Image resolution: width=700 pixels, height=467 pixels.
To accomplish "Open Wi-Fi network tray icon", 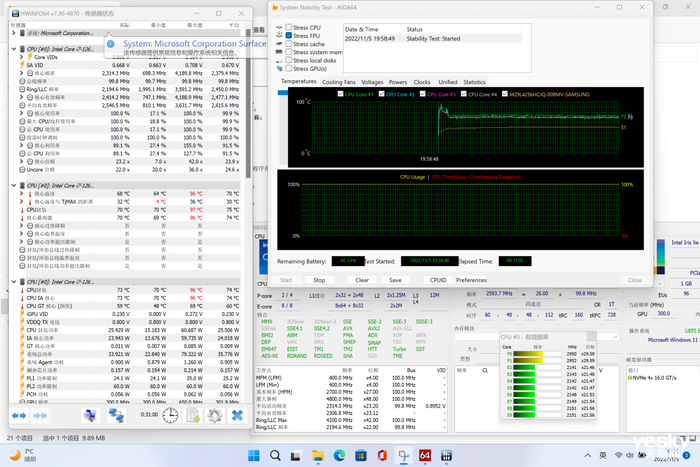I will coord(618,455).
